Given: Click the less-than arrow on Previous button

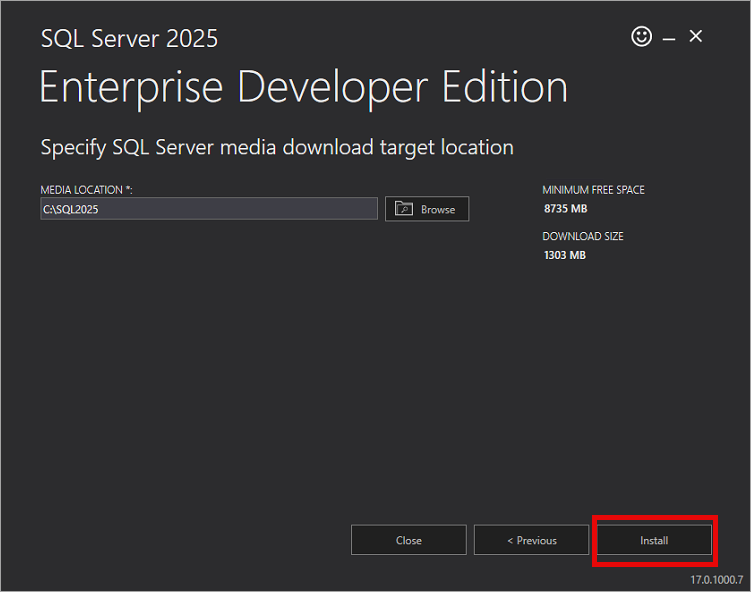Looking at the screenshot, I should pos(510,541).
